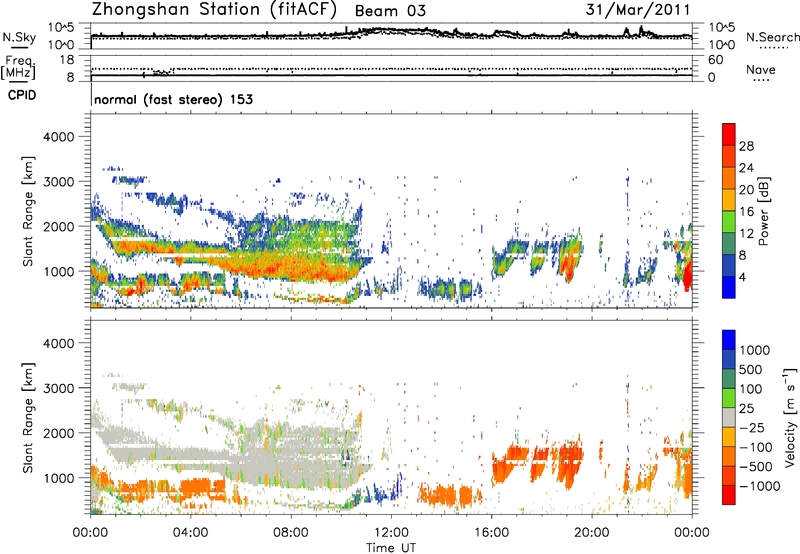
Task: Click the 'Freq. [MHz]' axis label
Action: pos(18,68)
